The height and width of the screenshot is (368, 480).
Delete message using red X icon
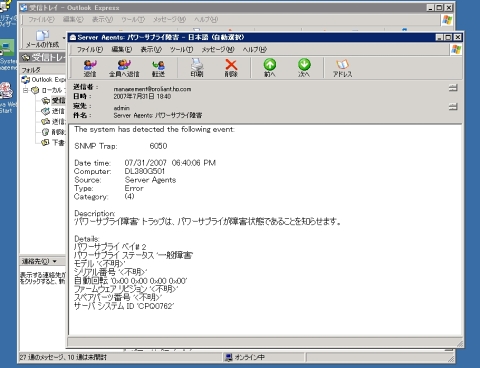[x=231, y=68]
